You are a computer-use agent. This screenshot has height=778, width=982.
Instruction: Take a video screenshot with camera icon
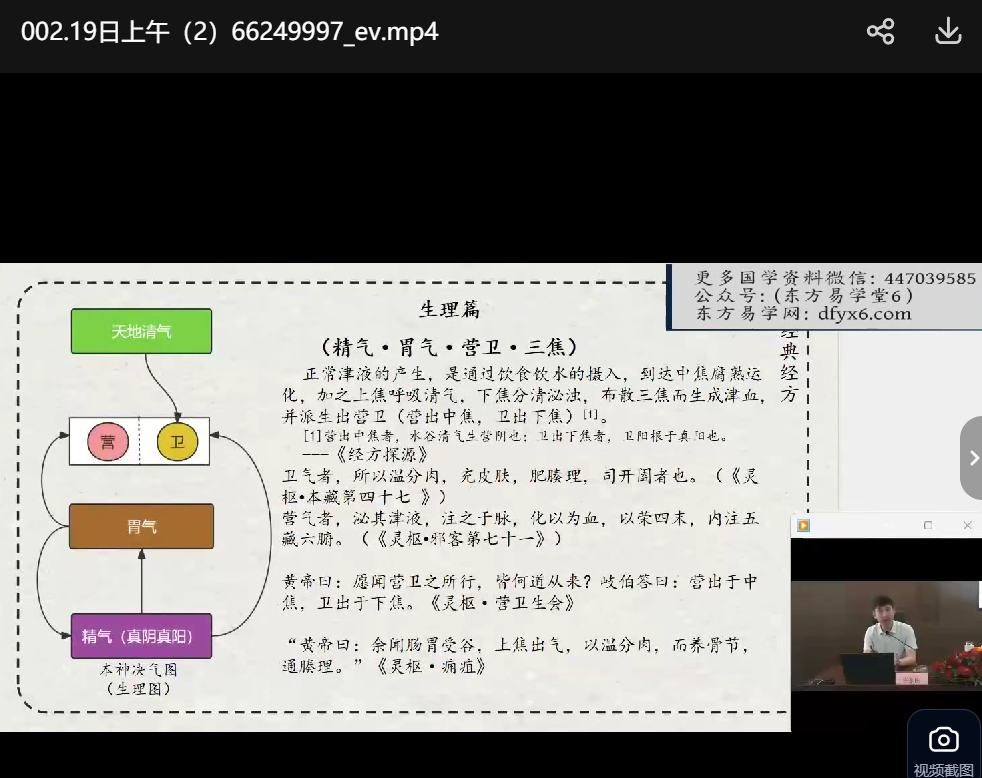[x=943, y=740]
